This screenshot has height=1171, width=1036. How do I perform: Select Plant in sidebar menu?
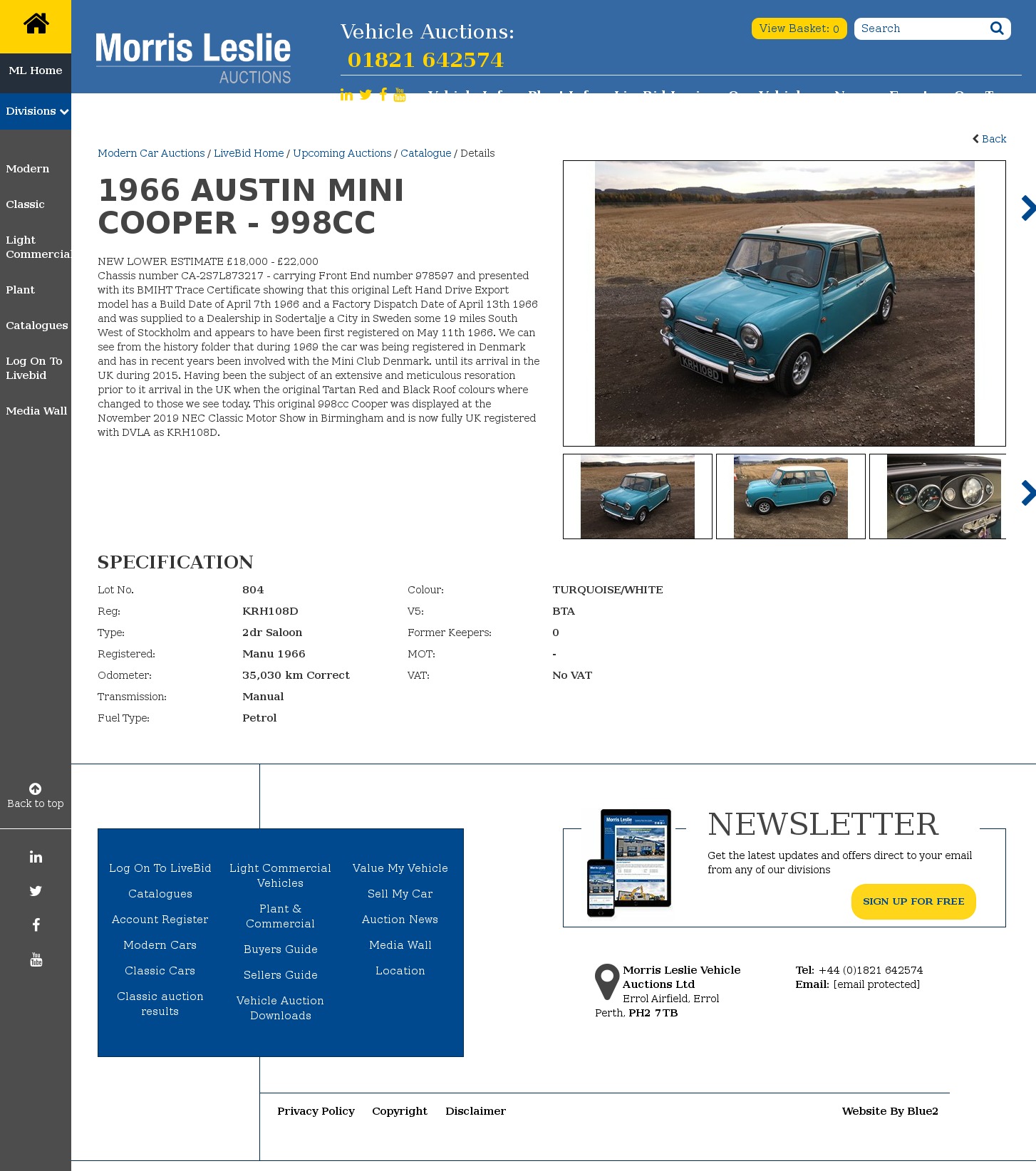click(20, 290)
